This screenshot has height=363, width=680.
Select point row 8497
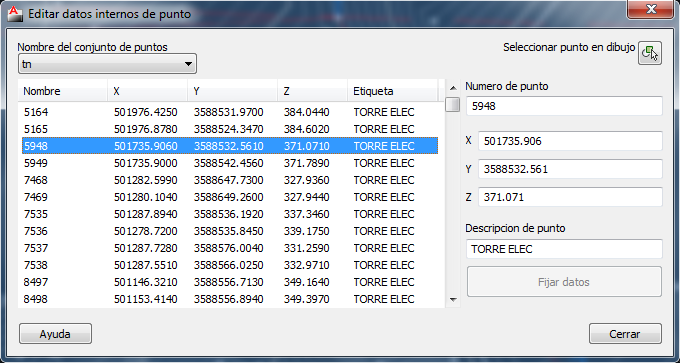[x=230, y=282]
